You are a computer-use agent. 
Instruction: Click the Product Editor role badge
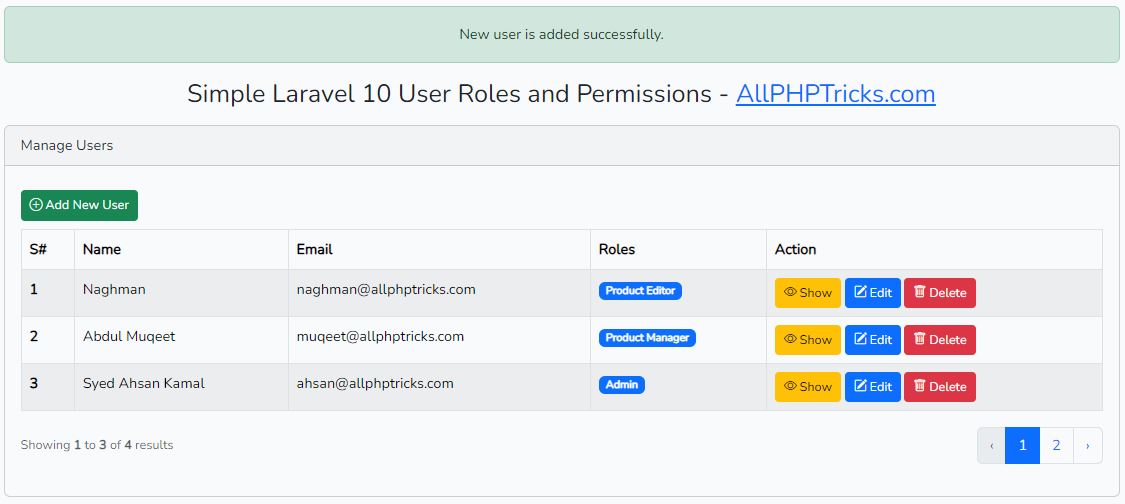tap(640, 291)
